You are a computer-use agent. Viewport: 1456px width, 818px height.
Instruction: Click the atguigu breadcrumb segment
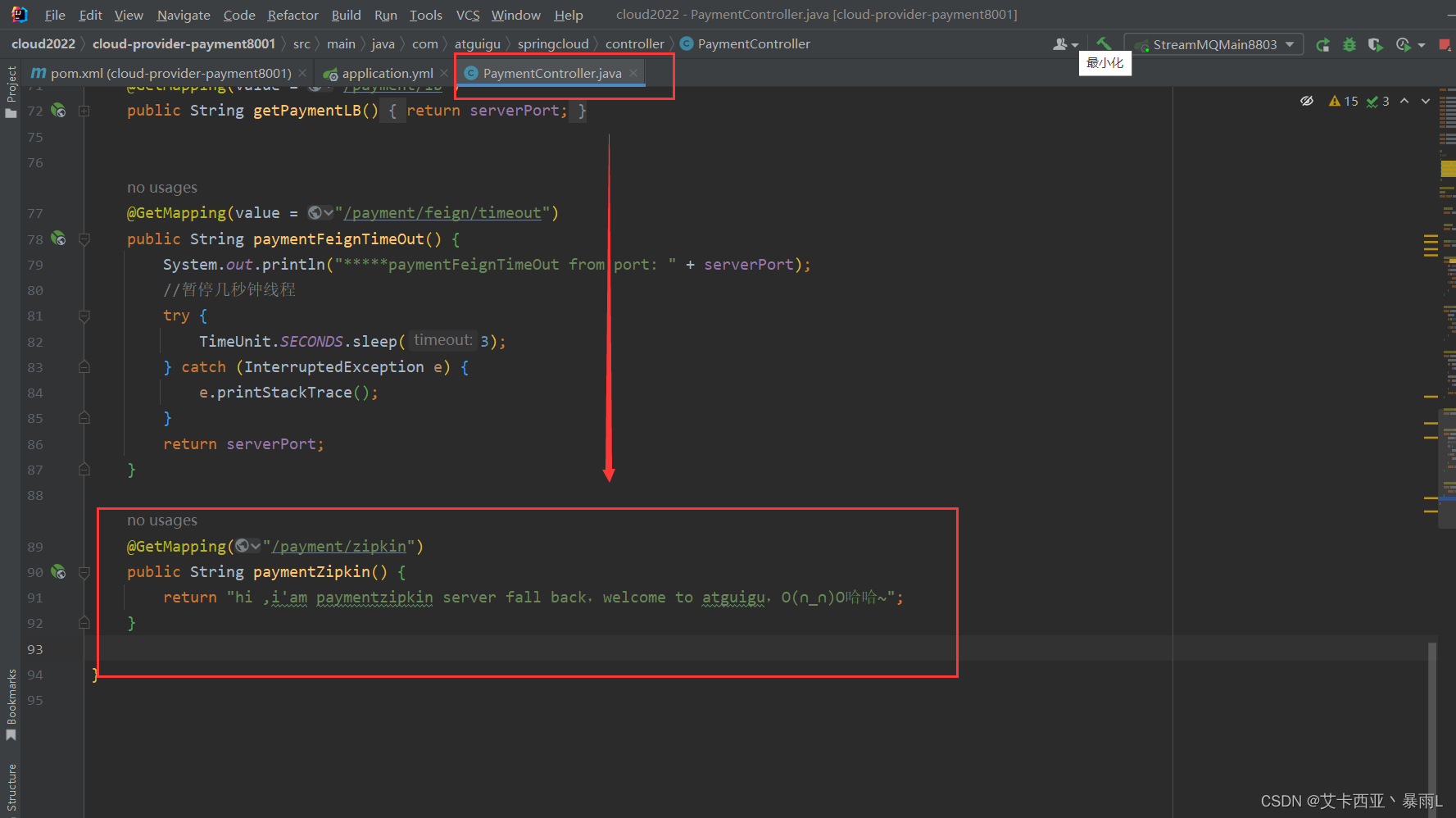478,43
